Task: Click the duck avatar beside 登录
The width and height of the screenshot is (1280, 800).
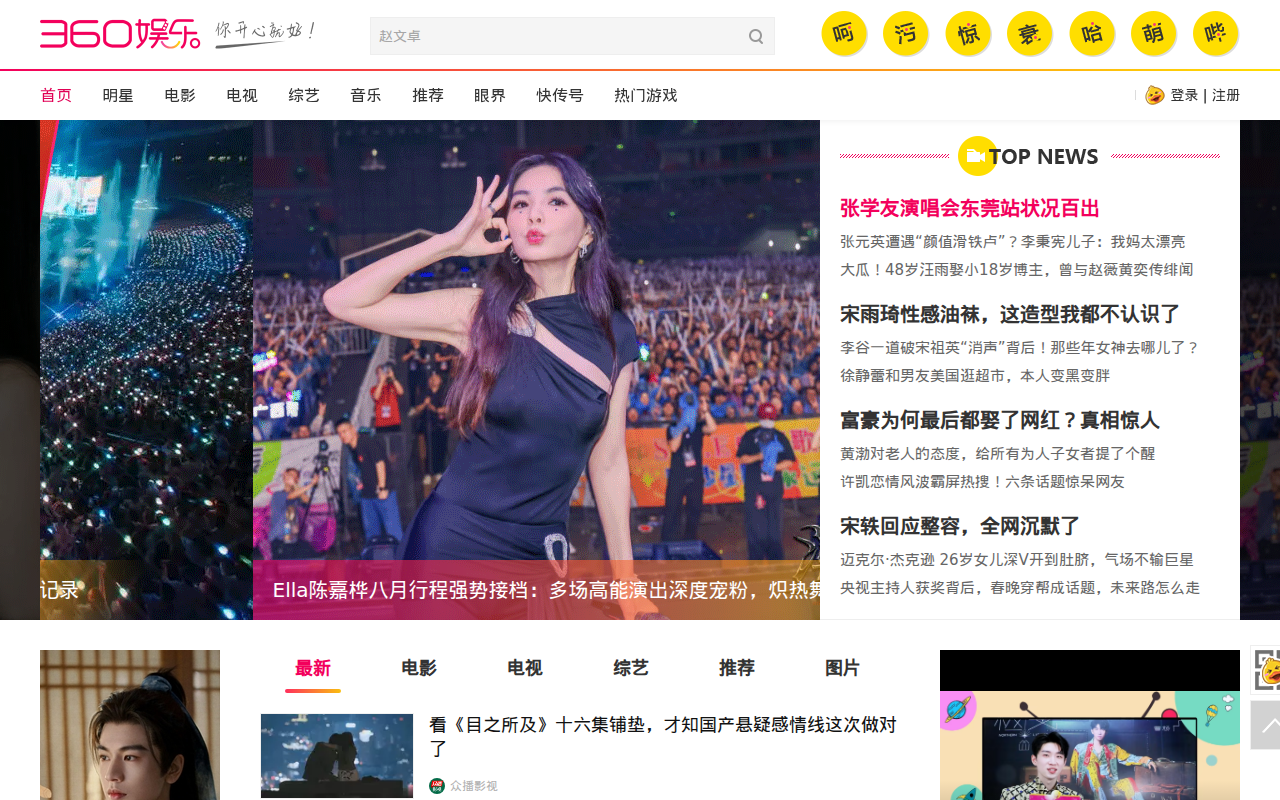Action: [1154, 95]
